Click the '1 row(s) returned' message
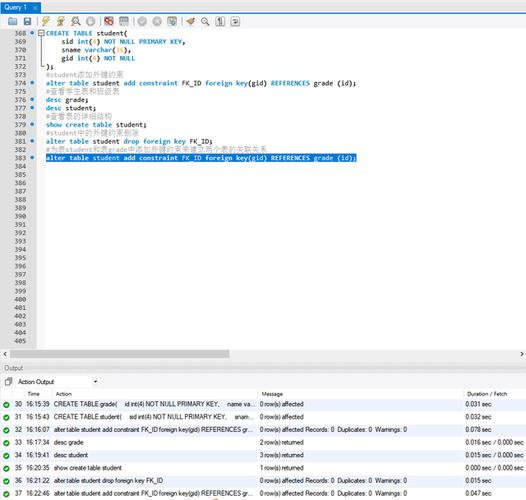Screen dimensions: 526x500 point(281,468)
